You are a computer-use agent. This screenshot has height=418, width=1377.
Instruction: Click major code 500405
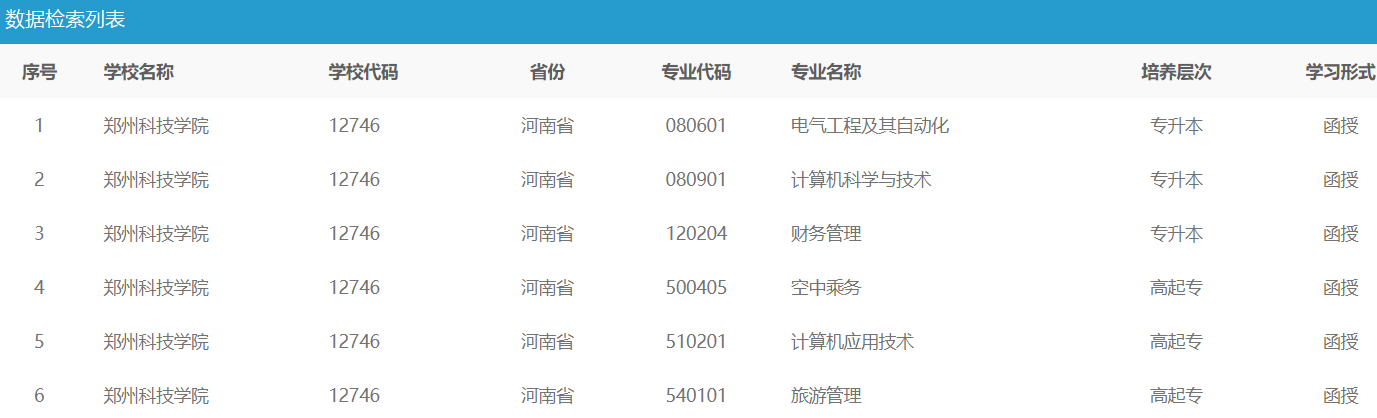click(x=696, y=288)
